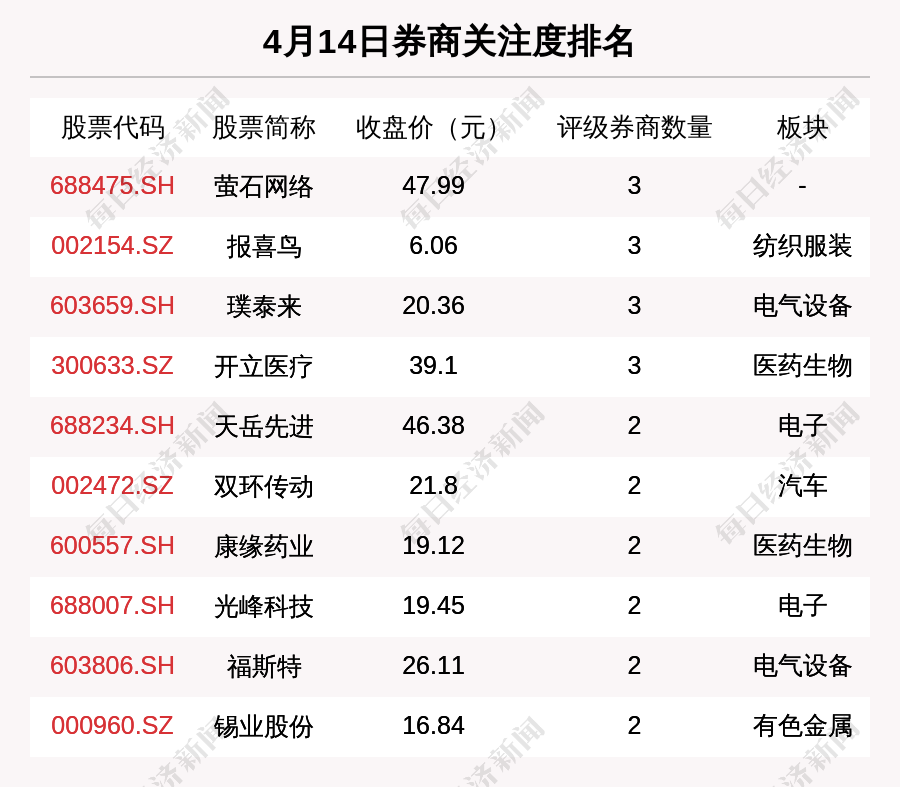
Task: Click 电气设备 sector in 福斯特 row
Action: click(802, 666)
